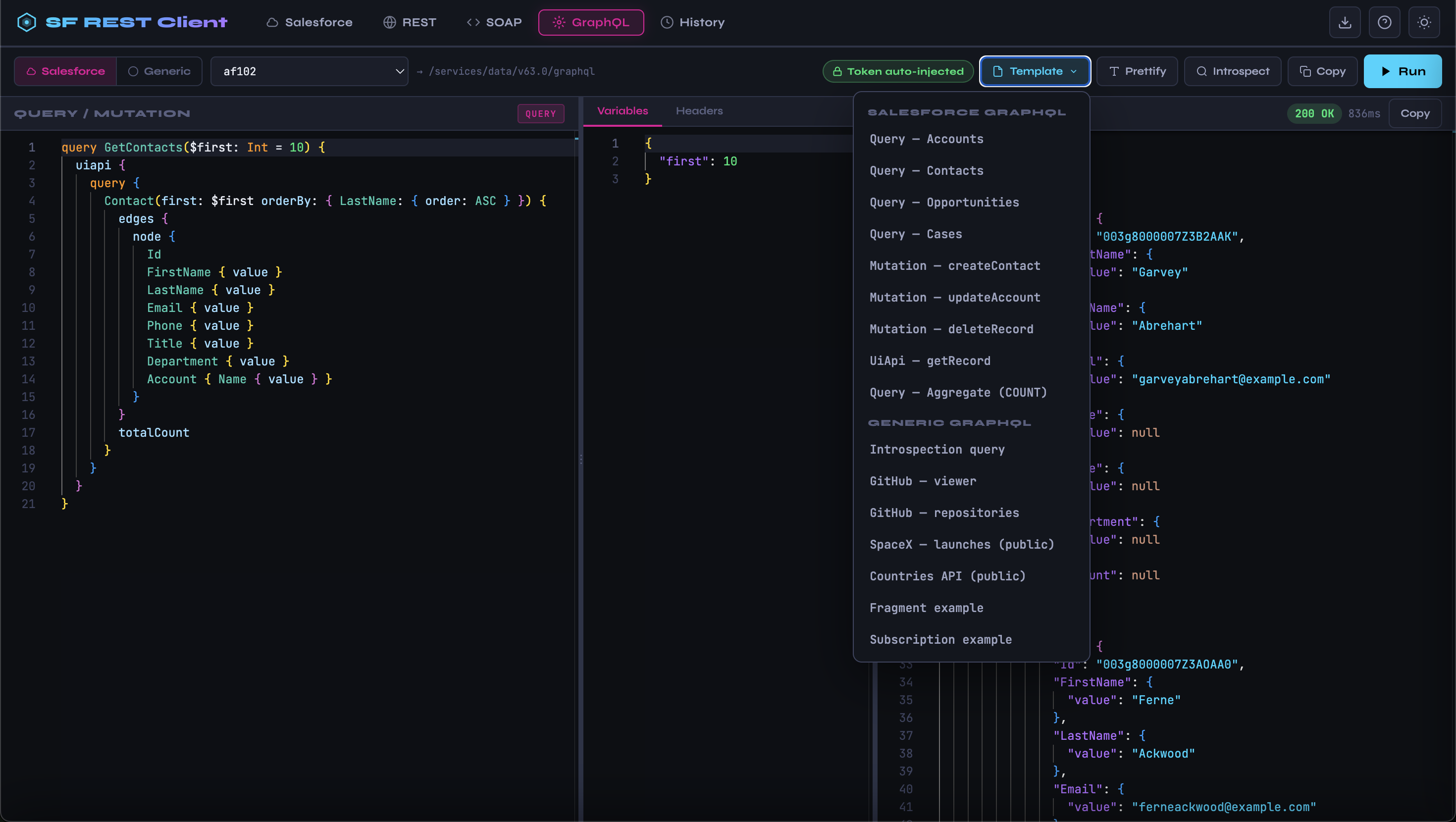Viewport: 1456px width, 822px height.
Task: Click the Introspect button
Action: click(1233, 71)
